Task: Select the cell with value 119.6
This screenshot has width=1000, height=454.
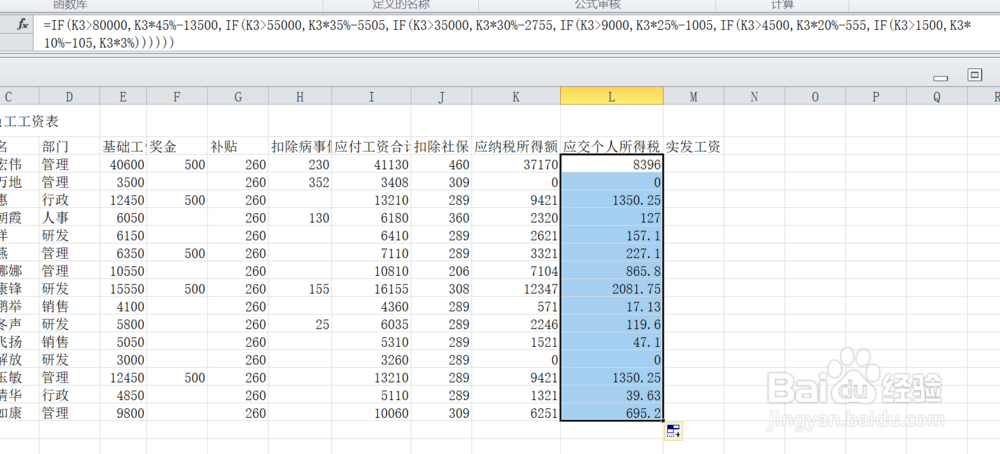Action: [612, 325]
